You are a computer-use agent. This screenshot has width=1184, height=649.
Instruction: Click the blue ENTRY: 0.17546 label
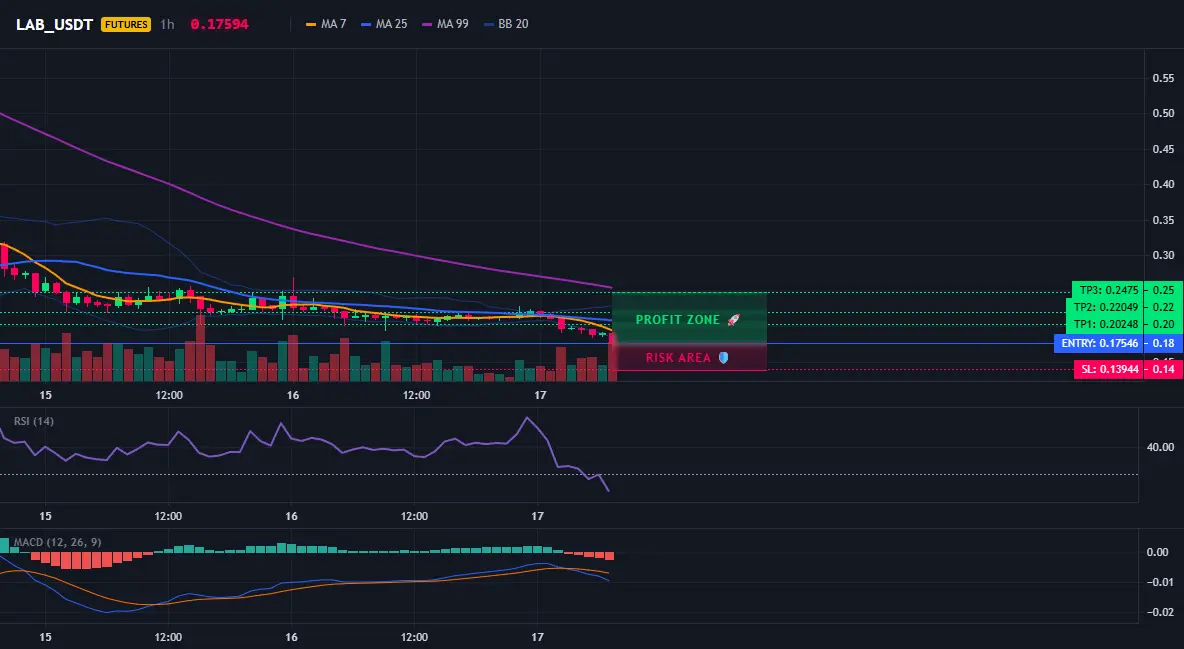click(1099, 343)
